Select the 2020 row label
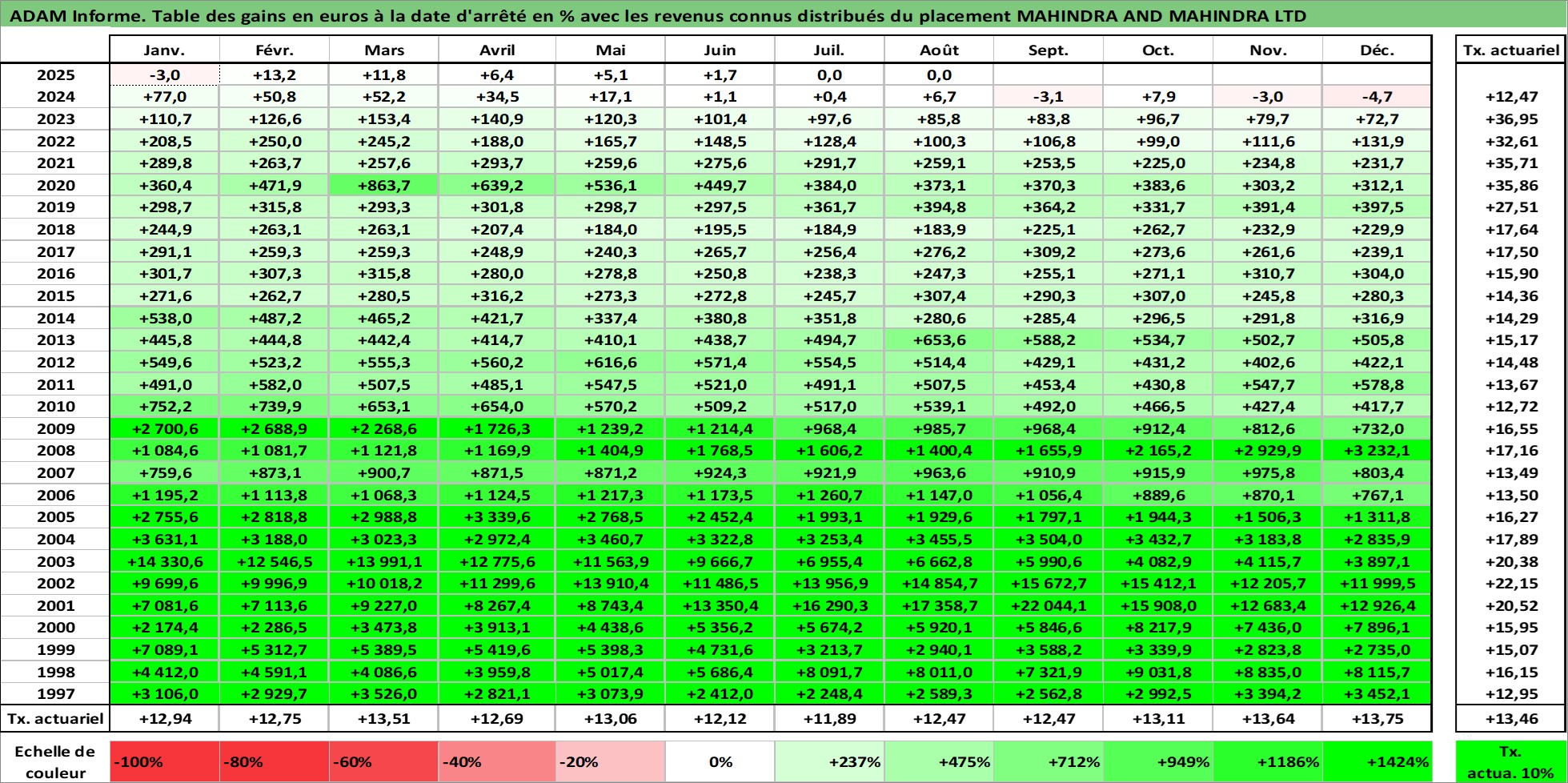Viewport: 1568px width, 783px height. (55, 186)
